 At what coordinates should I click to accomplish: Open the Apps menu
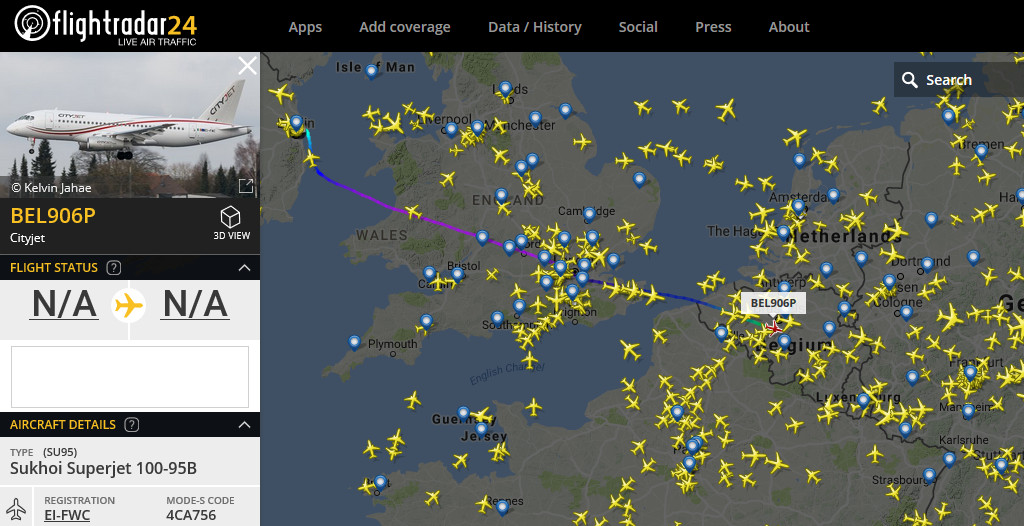point(305,27)
